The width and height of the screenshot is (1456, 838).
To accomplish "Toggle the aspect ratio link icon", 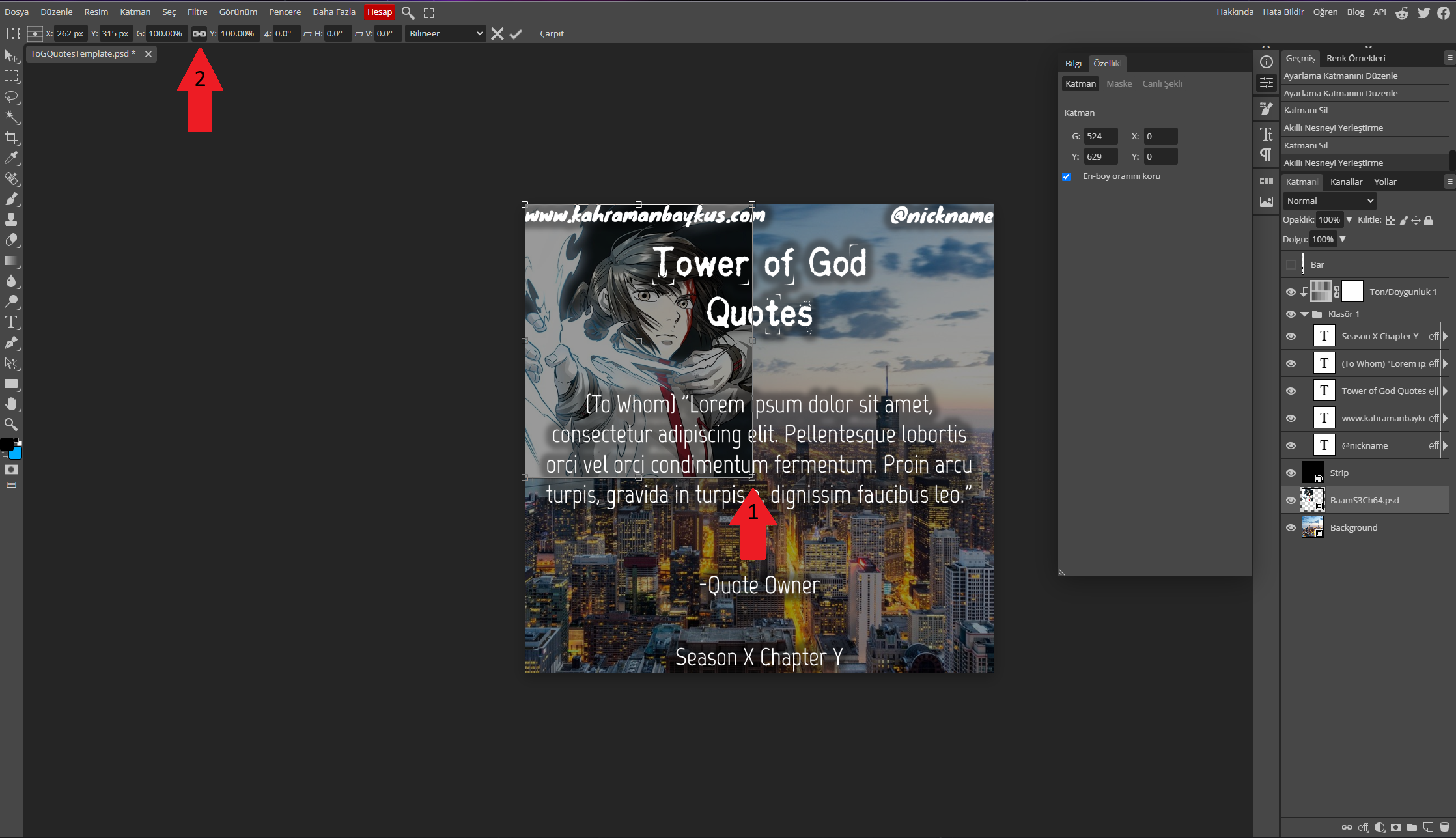I will (x=199, y=34).
